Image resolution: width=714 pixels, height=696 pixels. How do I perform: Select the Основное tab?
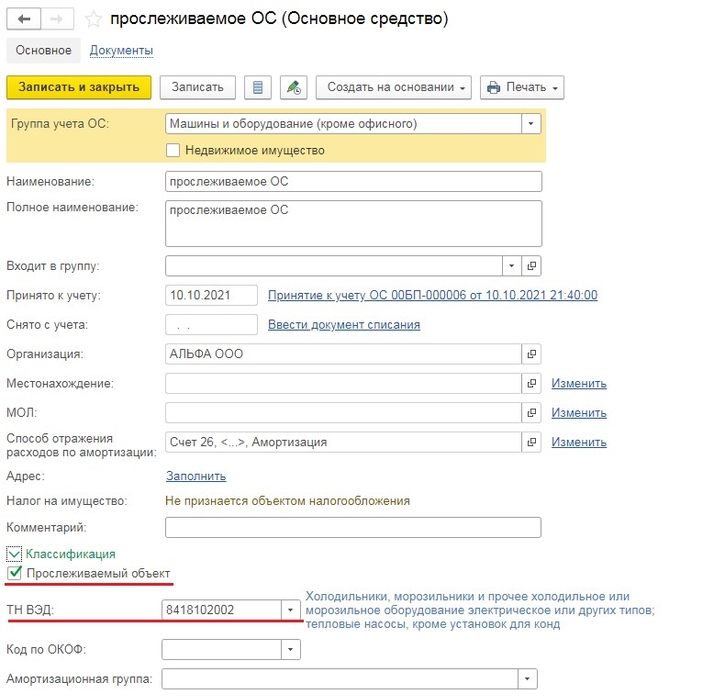click(43, 50)
